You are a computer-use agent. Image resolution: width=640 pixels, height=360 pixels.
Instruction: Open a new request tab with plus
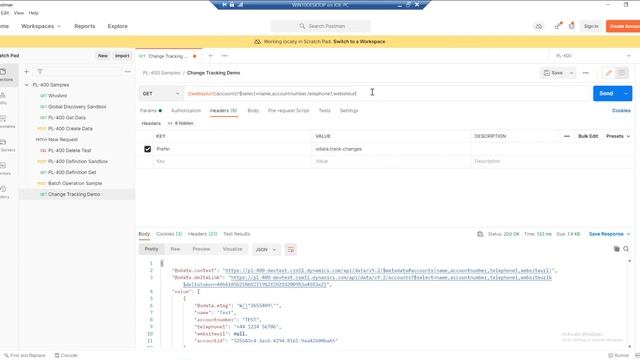(x=210, y=56)
